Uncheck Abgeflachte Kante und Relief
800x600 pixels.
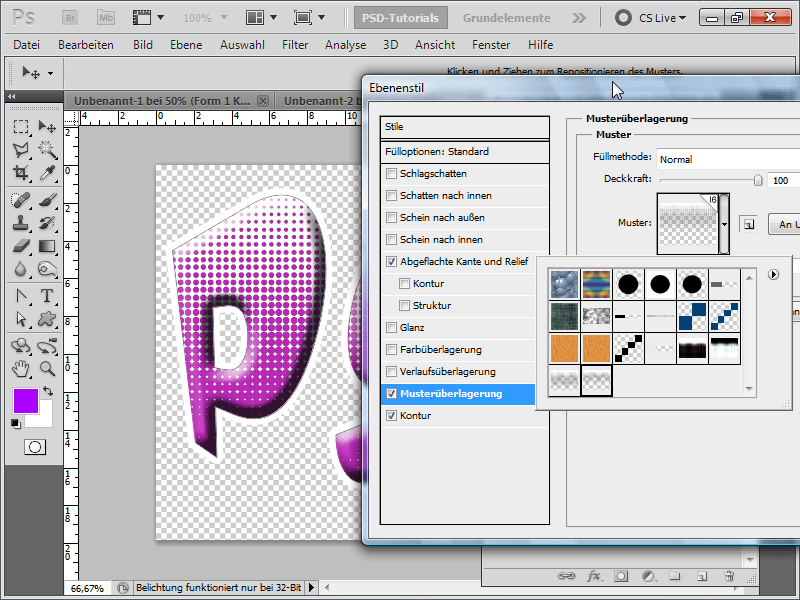391,261
